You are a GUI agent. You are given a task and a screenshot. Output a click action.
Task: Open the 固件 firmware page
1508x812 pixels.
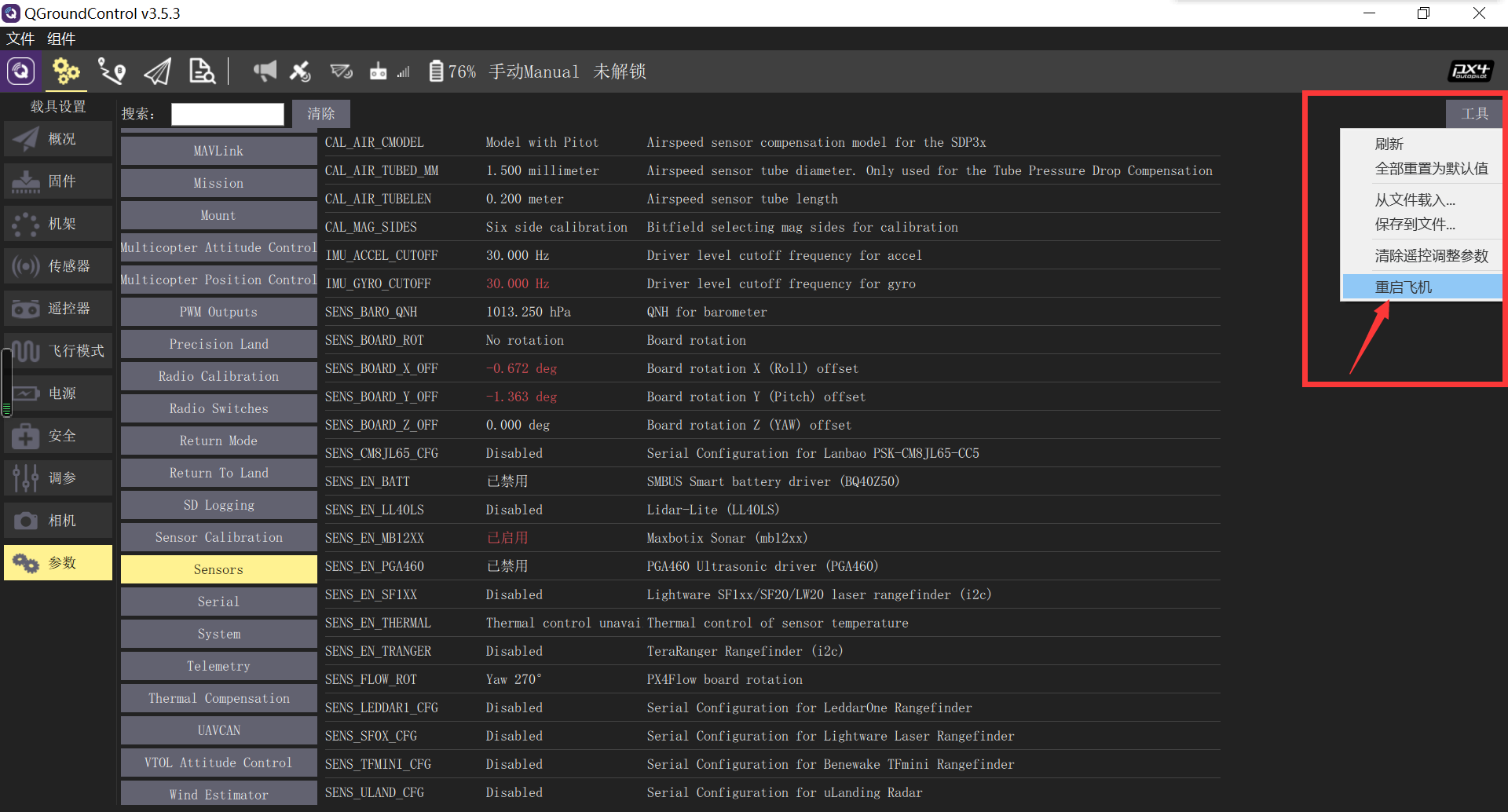(58, 181)
